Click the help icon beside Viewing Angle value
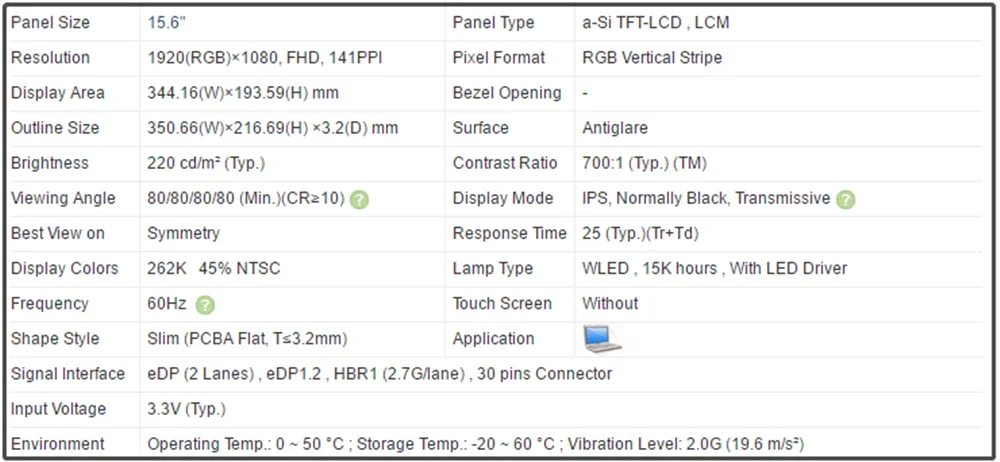 [360, 199]
